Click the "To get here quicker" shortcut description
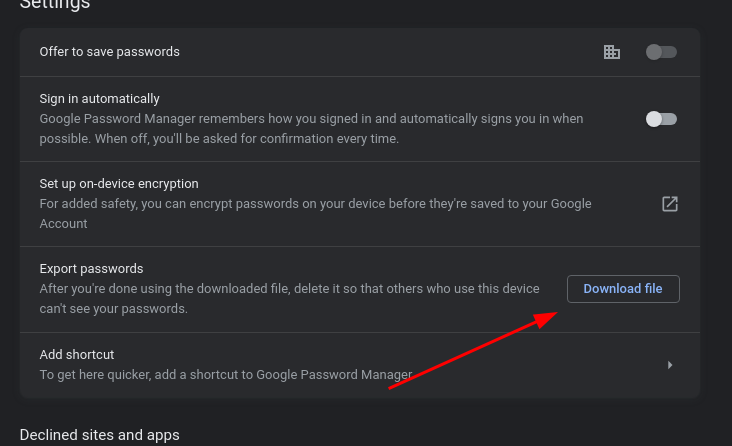This screenshot has height=446, width=732. 226,375
